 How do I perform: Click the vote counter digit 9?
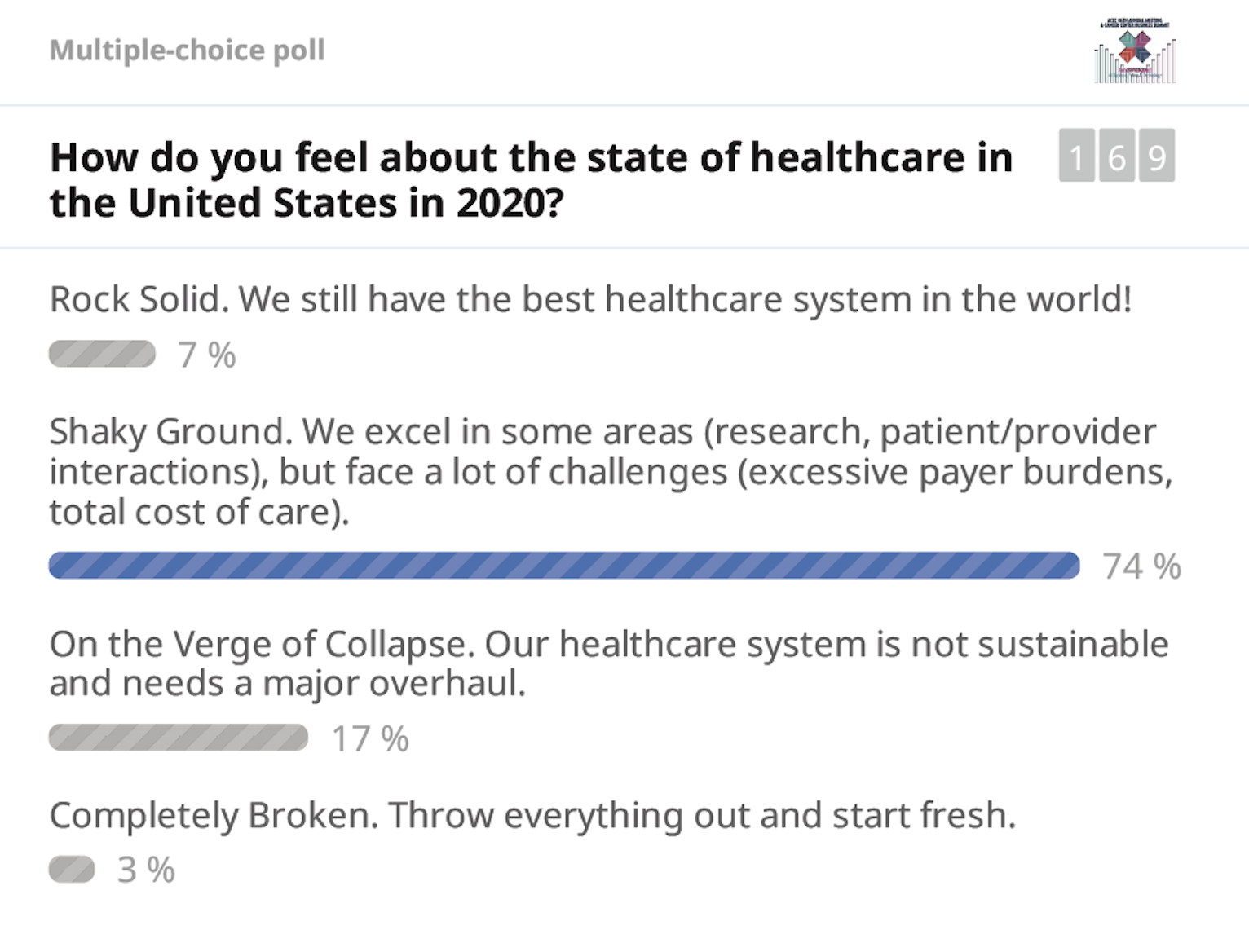(x=1156, y=155)
